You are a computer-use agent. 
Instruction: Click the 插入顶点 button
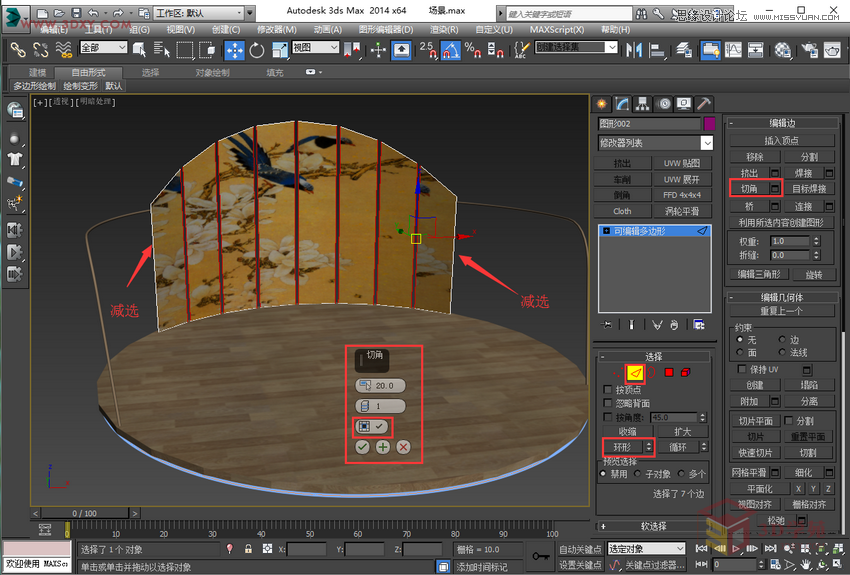point(782,140)
